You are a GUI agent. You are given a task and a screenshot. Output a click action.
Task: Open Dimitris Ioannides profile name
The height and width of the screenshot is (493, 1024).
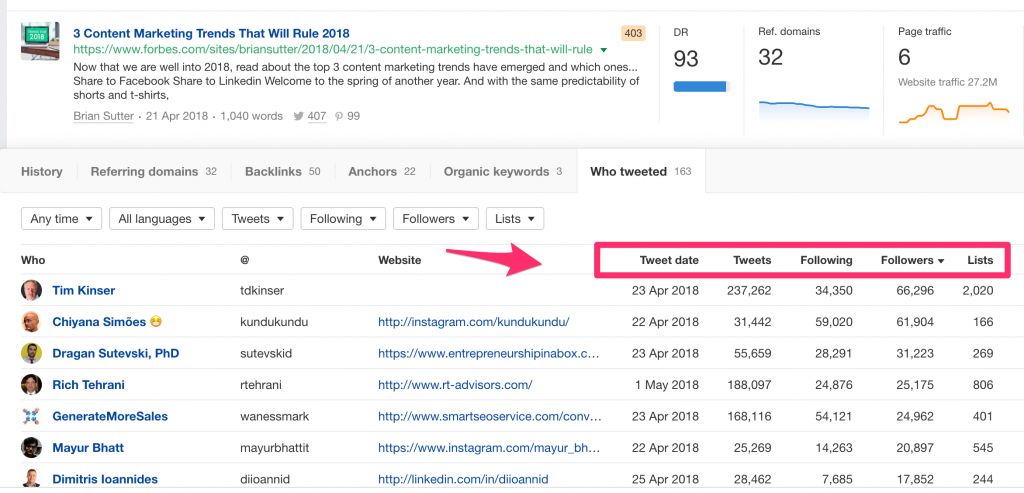click(105, 479)
